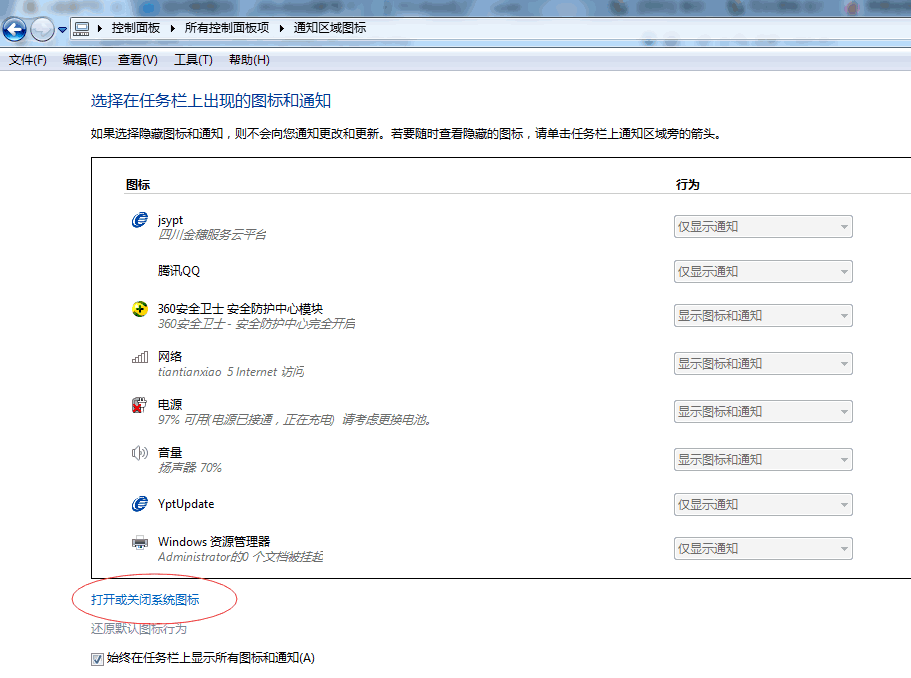Open behavior dropdown for jsypt
This screenshot has height=678, width=911.
point(763,227)
